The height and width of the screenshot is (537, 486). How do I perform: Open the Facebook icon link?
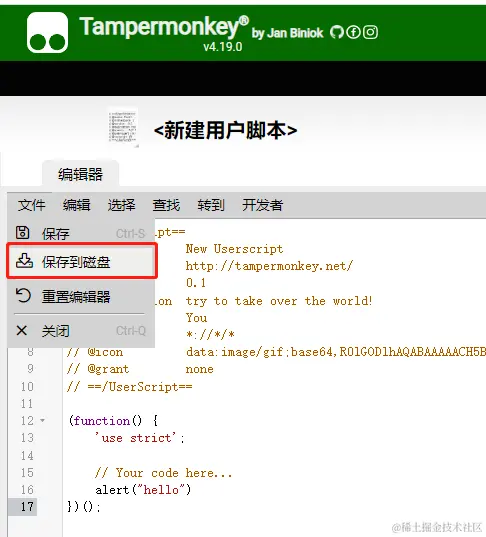(x=353, y=32)
